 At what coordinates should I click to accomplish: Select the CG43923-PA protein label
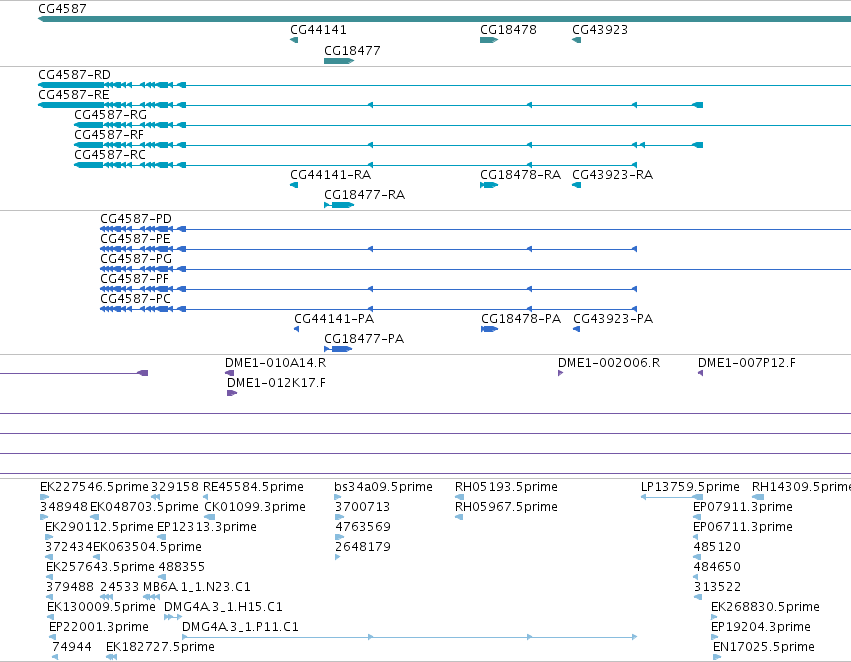click(613, 319)
